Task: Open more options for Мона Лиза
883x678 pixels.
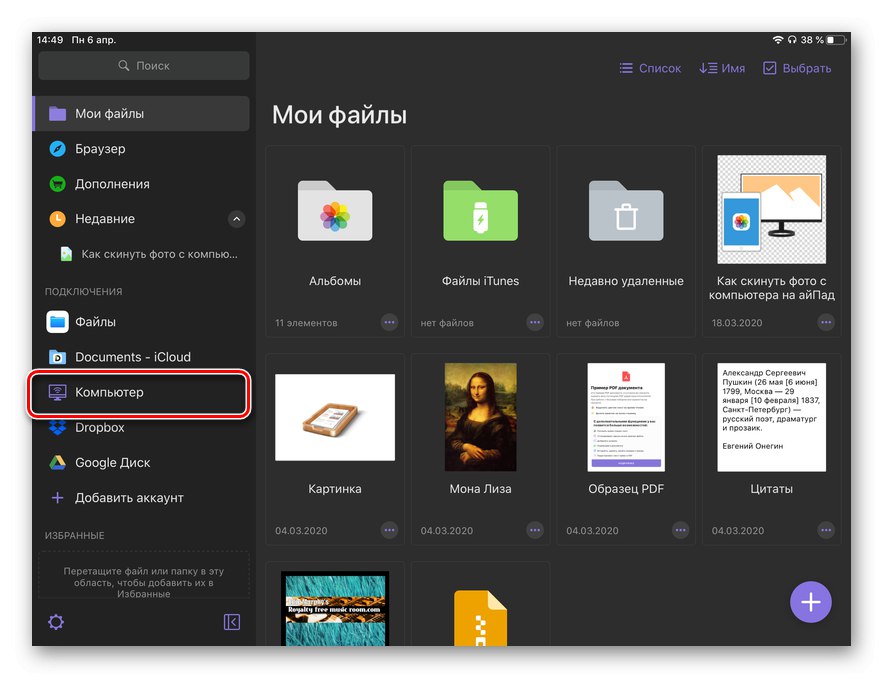Action: point(535,530)
